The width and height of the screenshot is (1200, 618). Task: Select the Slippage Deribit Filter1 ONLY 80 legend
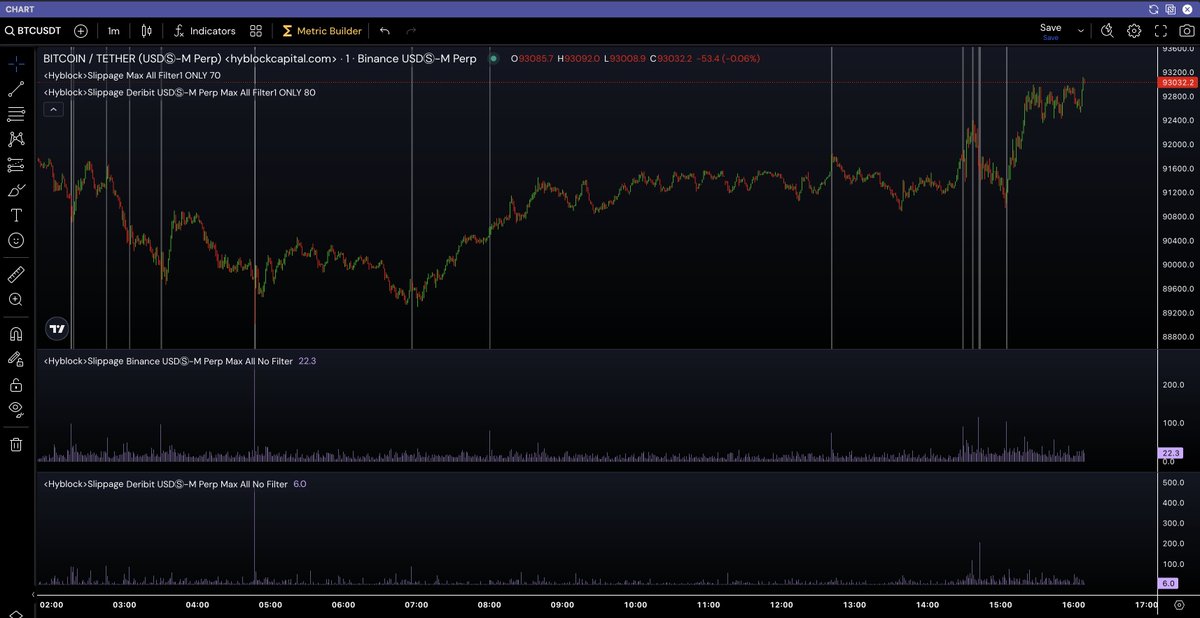[x=179, y=92]
